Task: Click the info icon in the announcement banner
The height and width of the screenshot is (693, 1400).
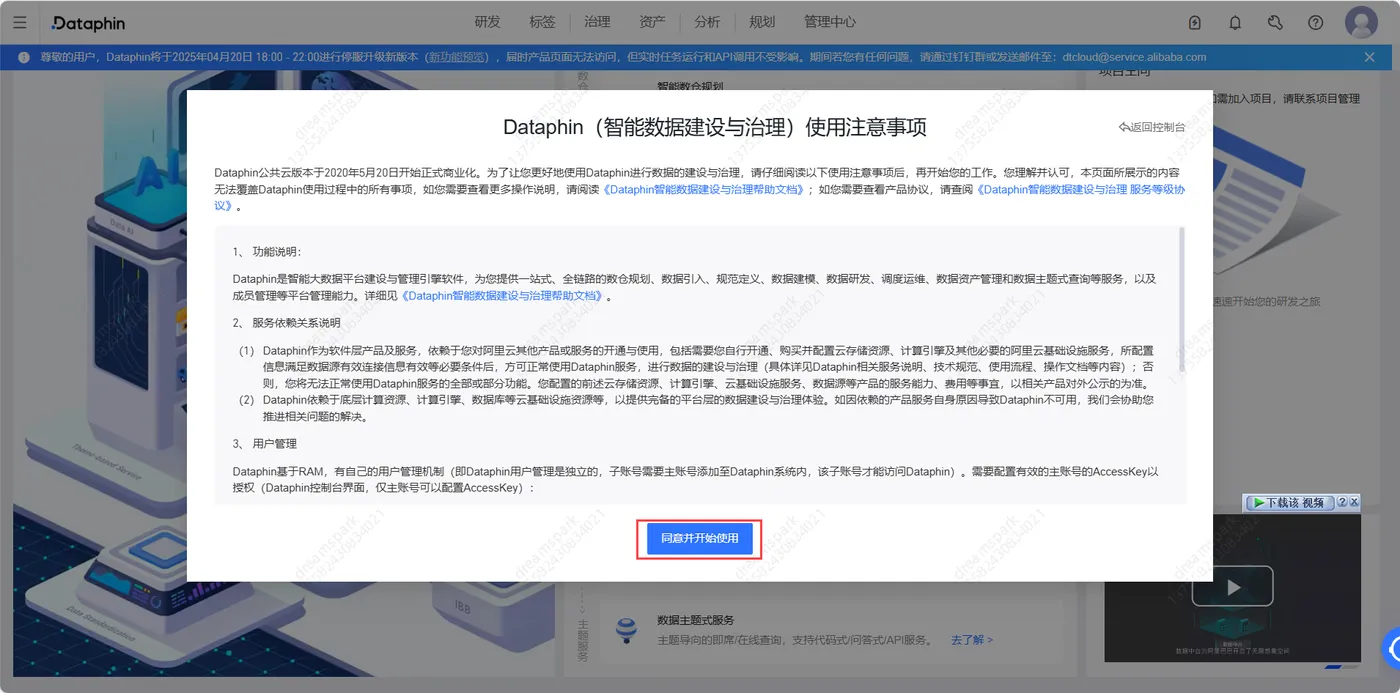Action: coord(25,57)
